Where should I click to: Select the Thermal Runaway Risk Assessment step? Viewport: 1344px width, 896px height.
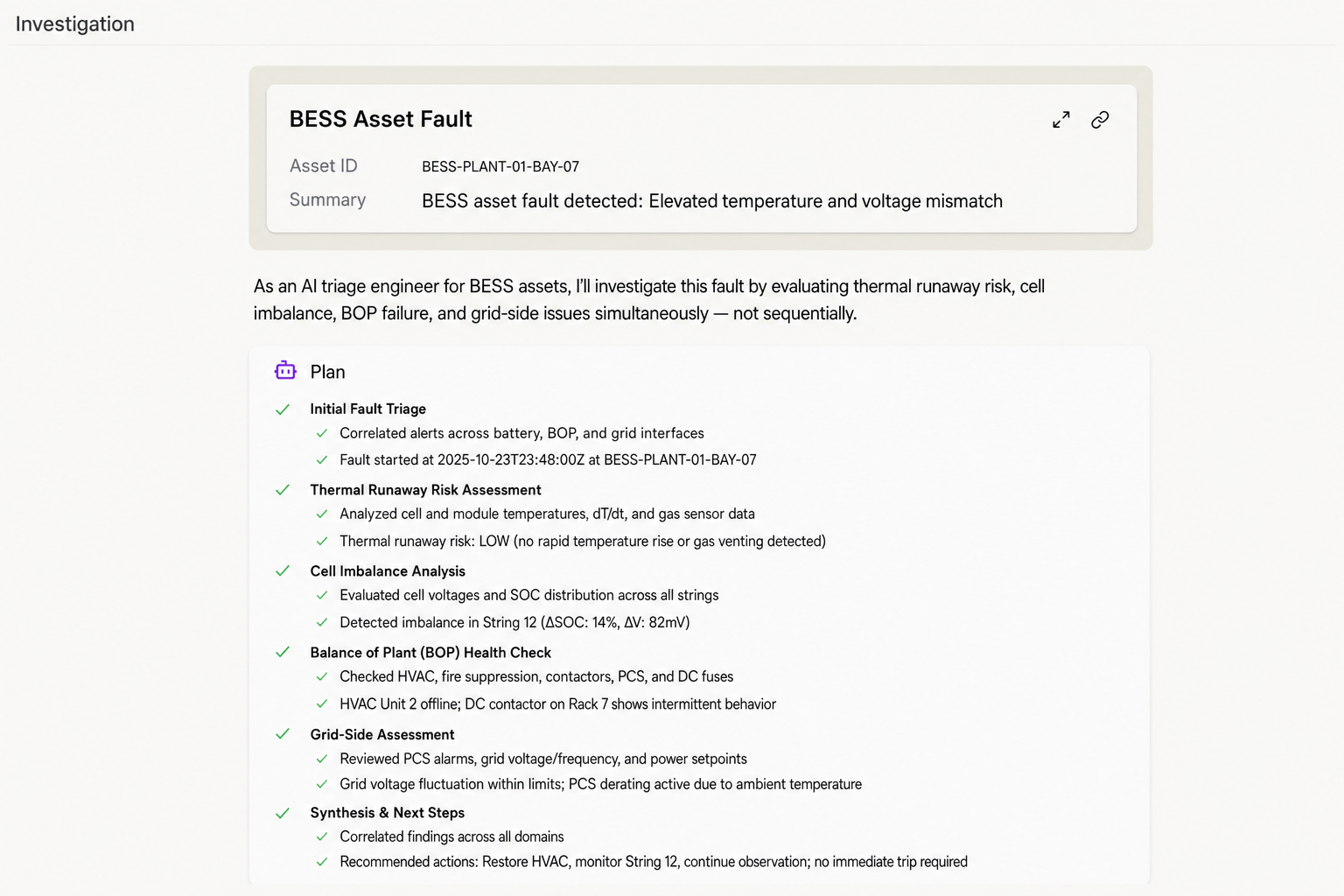(425, 490)
